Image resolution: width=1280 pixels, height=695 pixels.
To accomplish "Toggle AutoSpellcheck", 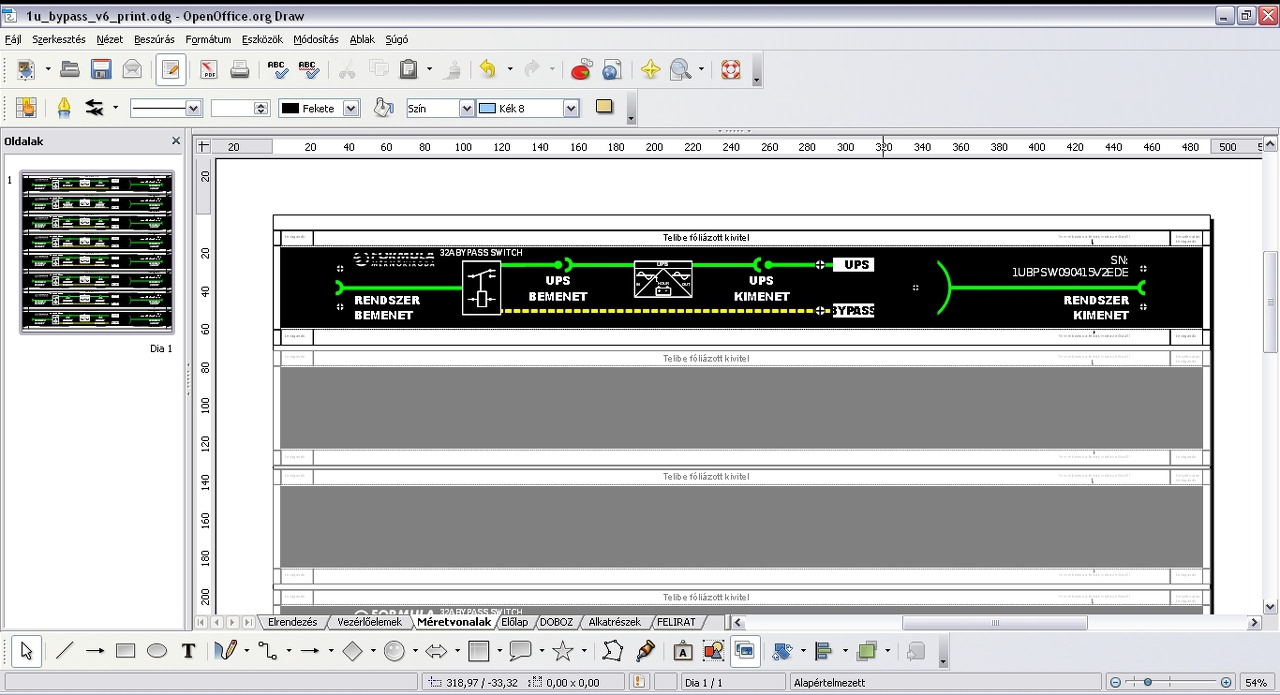I will (308, 69).
